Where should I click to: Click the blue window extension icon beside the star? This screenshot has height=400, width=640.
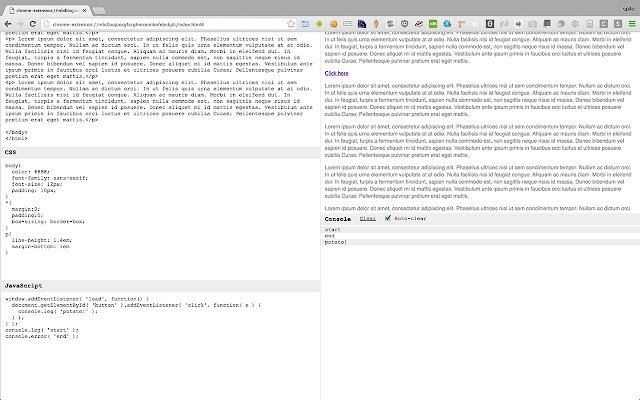click(305, 24)
